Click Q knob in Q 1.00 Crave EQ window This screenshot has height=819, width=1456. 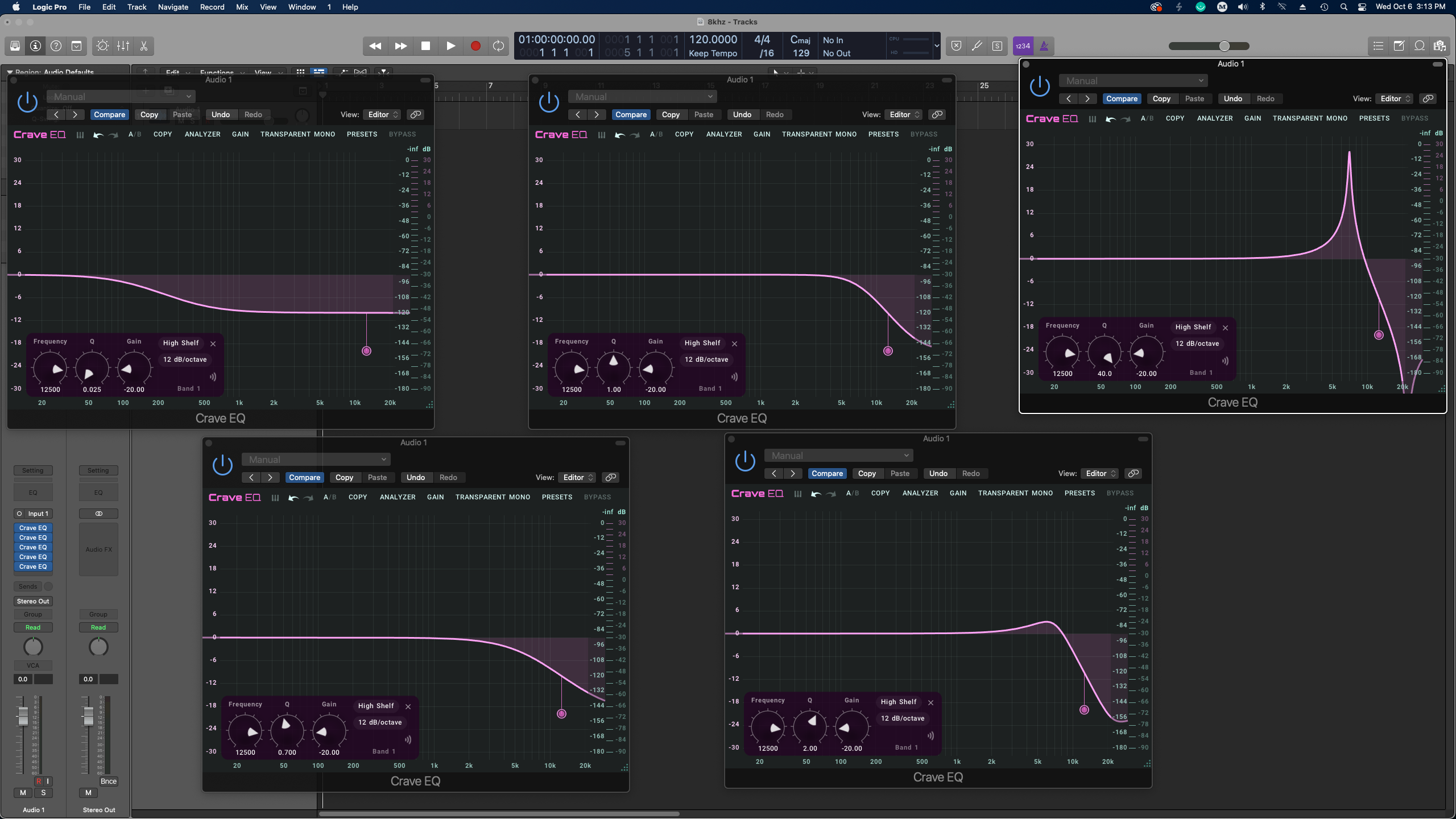pos(613,367)
